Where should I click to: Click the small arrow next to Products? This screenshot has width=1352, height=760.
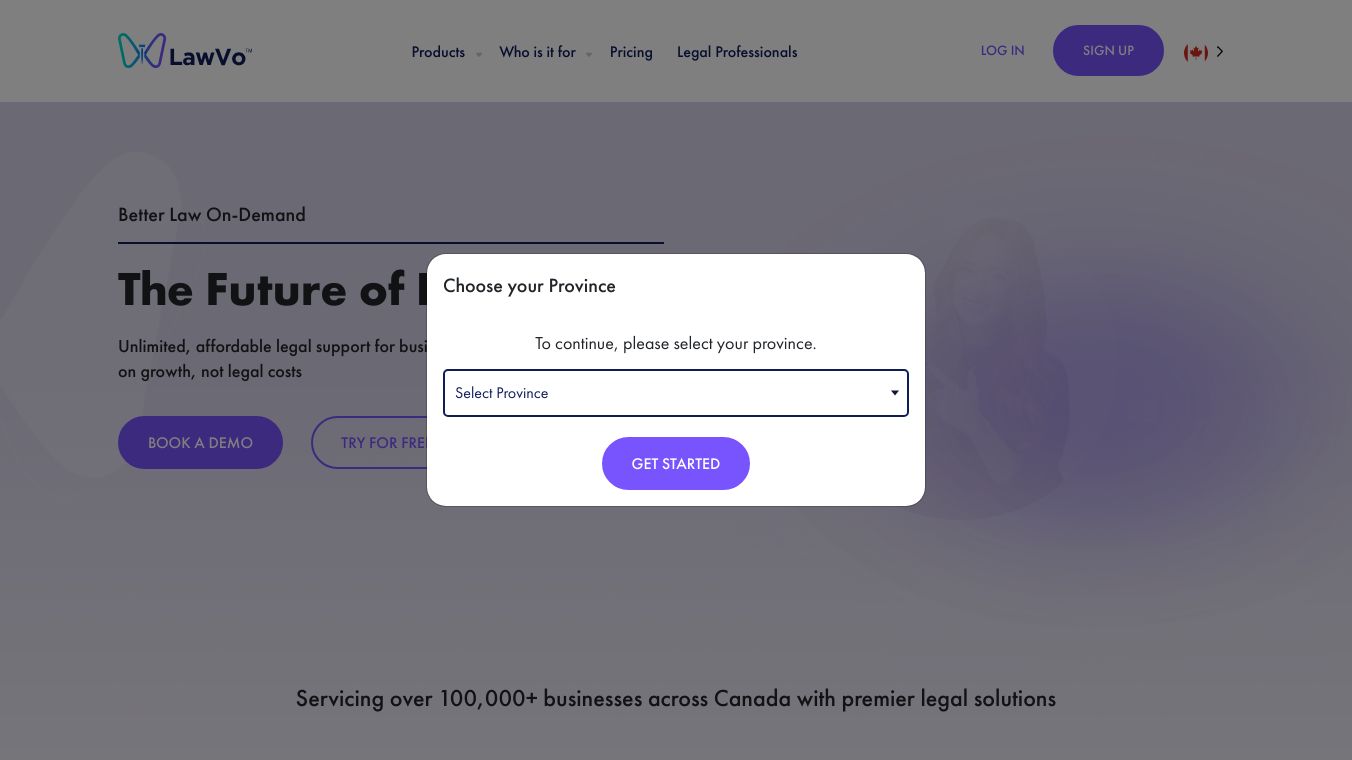478,54
